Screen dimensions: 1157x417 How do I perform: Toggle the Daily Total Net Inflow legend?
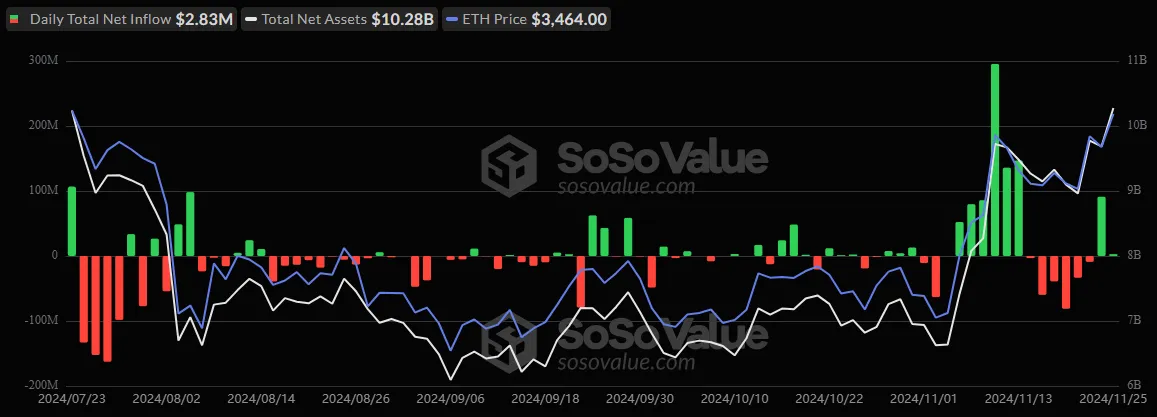pos(121,20)
